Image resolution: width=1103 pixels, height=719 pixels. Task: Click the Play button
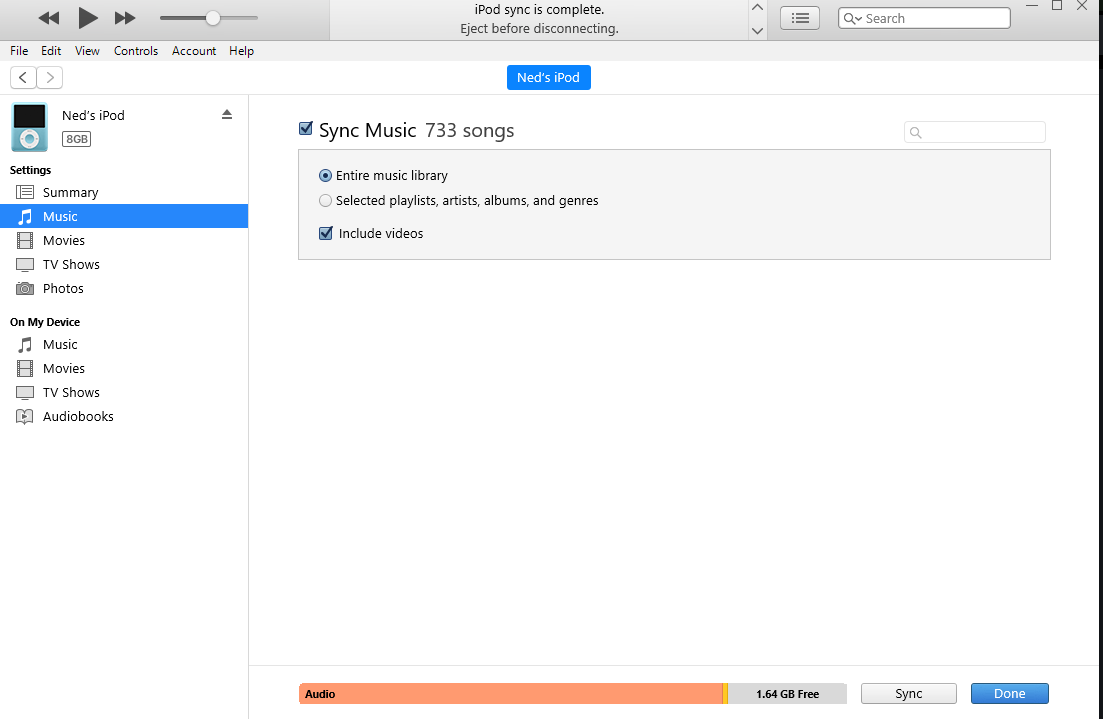point(88,18)
